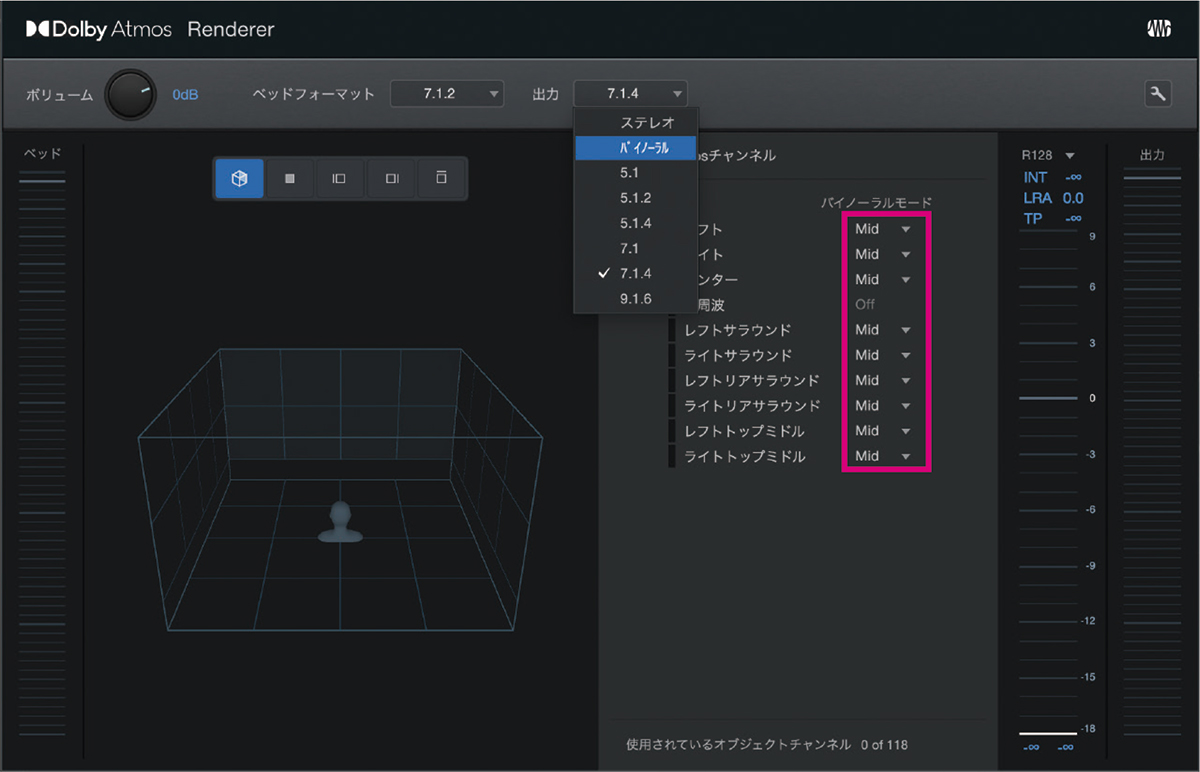Select the 3D perspective view icon
This screenshot has width=1200, height=772.
tap(239, 179)
